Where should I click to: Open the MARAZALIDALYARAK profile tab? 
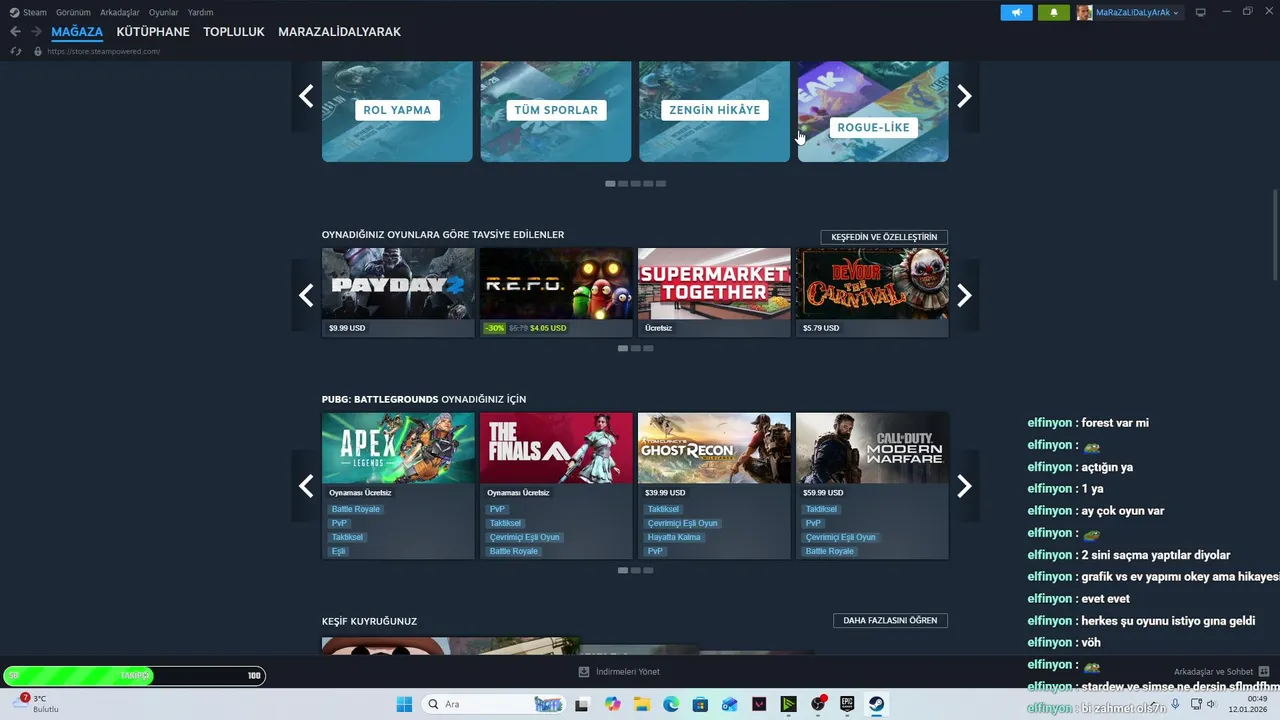(x=339, y=32)
